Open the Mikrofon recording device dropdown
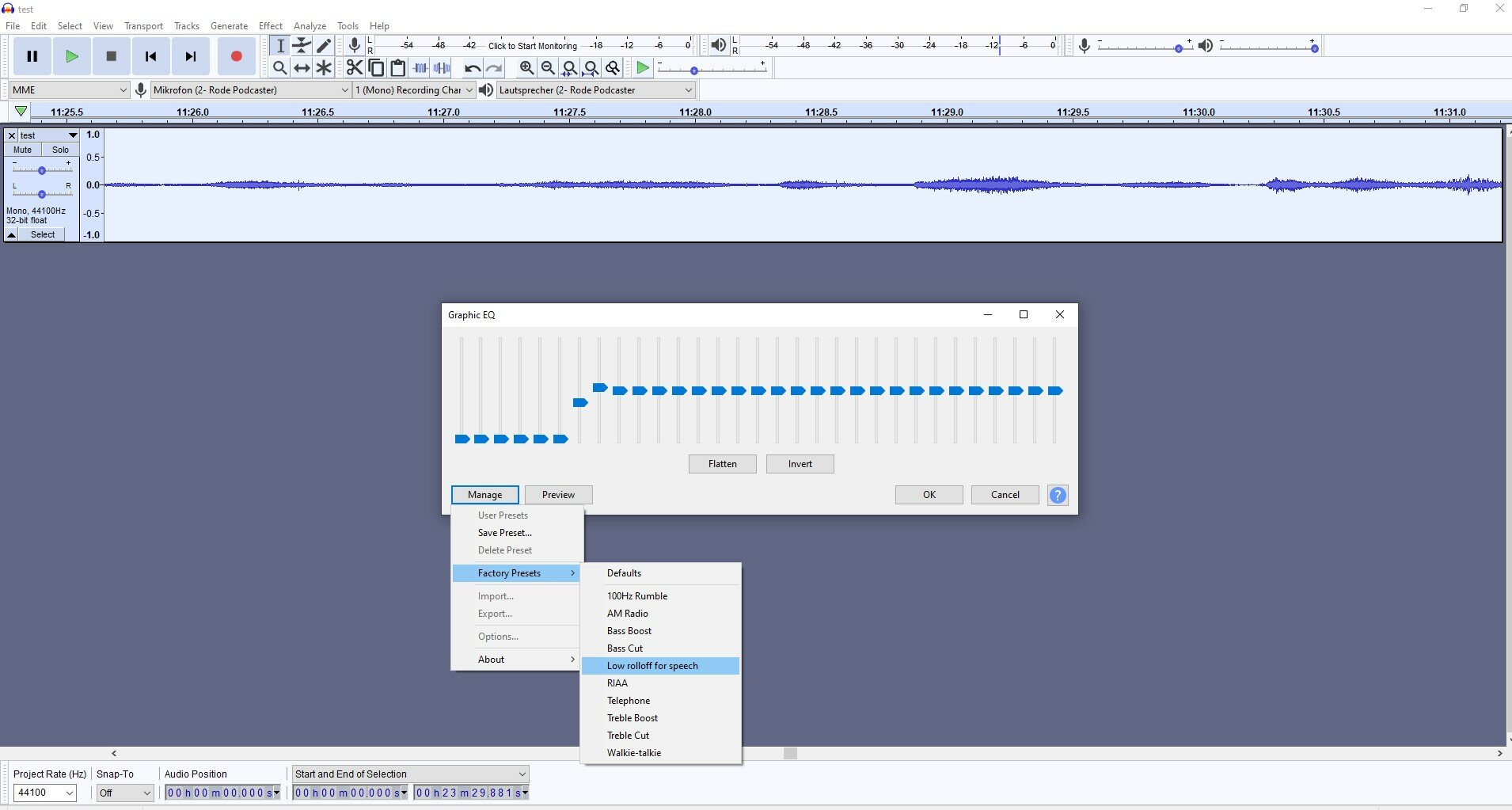 [251, 89]
